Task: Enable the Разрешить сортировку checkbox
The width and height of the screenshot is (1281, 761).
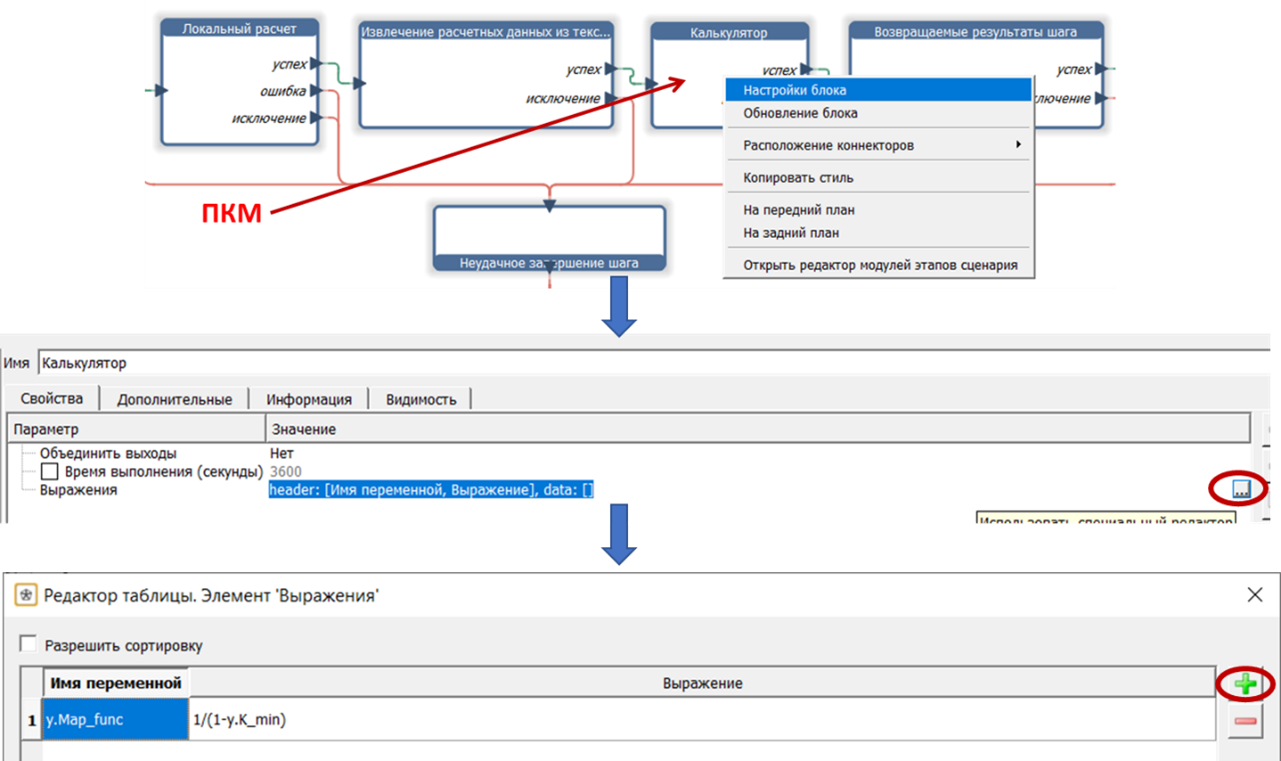Action: (28, 645)
